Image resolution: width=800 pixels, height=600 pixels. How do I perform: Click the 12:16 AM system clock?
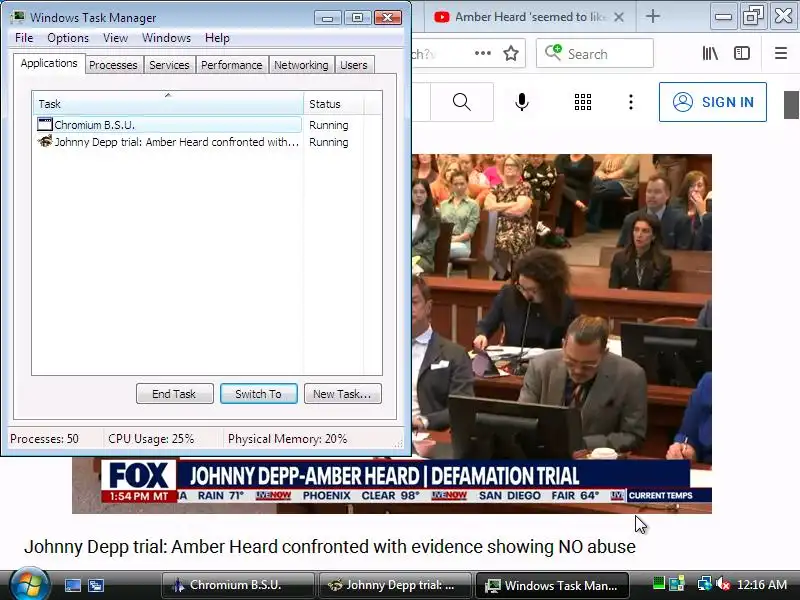pos(762,585)
